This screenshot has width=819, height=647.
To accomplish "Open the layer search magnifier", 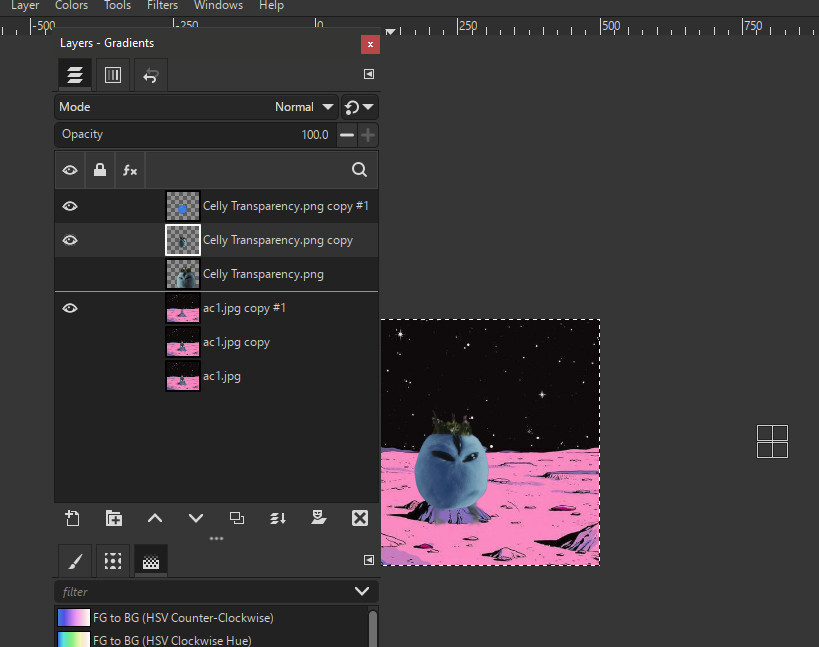I will (359, 170).
